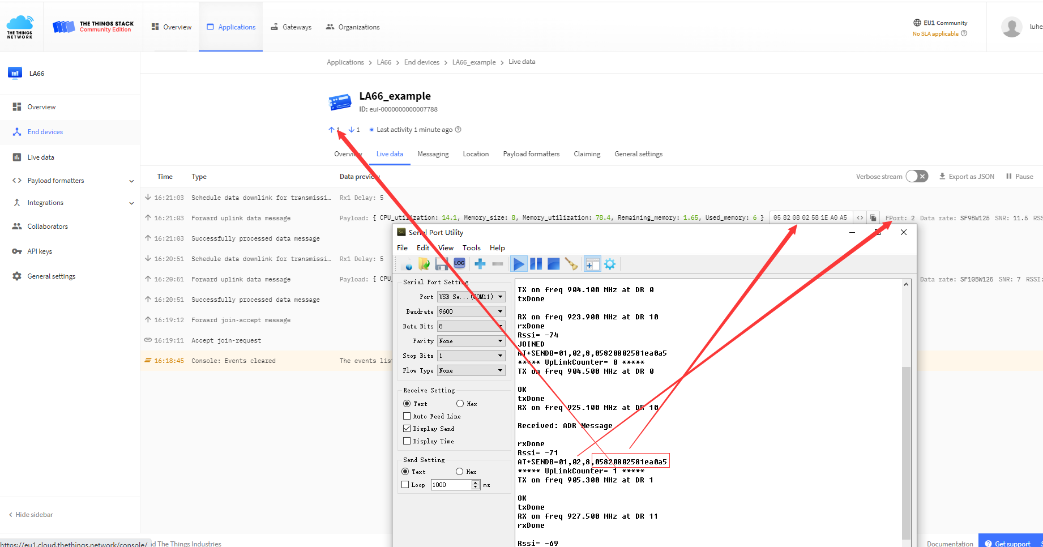The height and width of the screenshot is (547, 1043).
Task: Click the blue play button in Serial Port Utility
Action: [x=518, y=264]
